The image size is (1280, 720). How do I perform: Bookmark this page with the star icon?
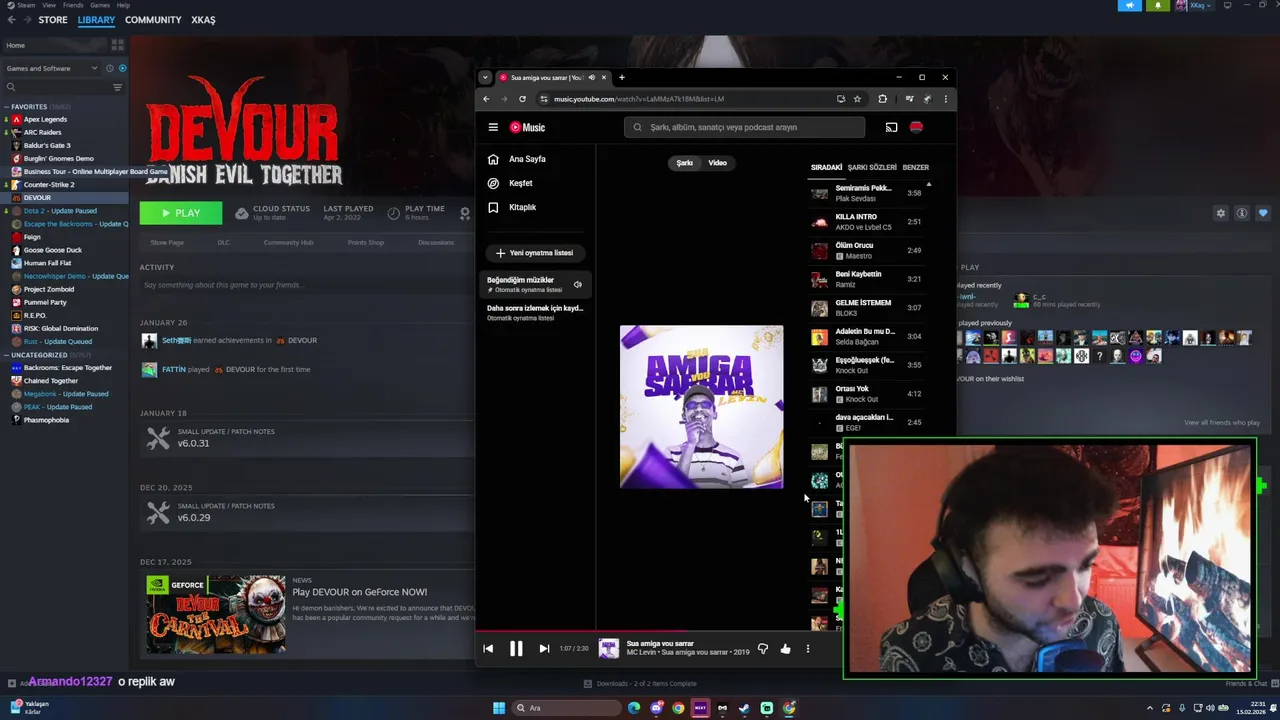(857, 99)
